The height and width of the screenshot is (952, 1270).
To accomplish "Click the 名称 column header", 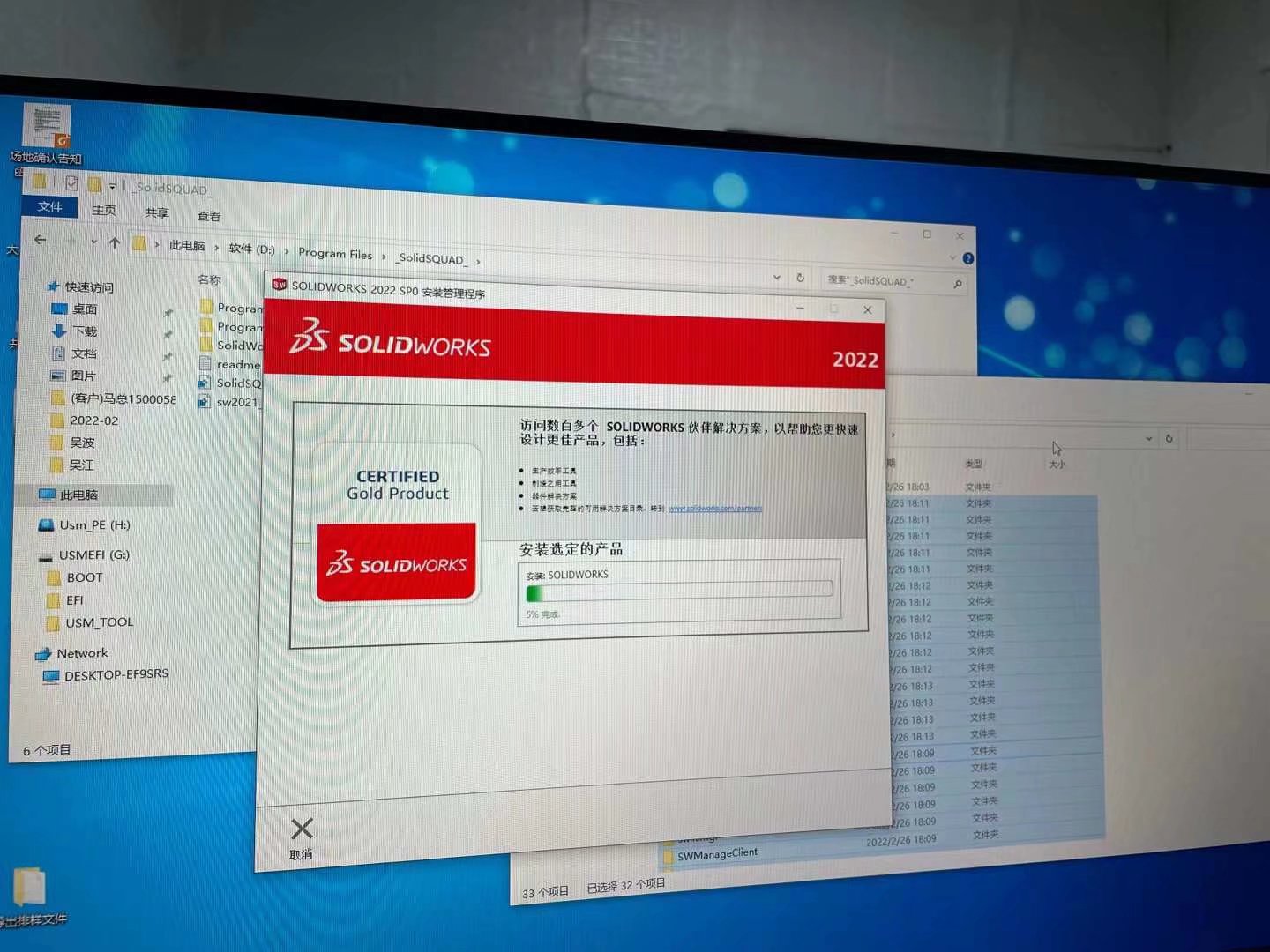I will (x=209, y=279).
